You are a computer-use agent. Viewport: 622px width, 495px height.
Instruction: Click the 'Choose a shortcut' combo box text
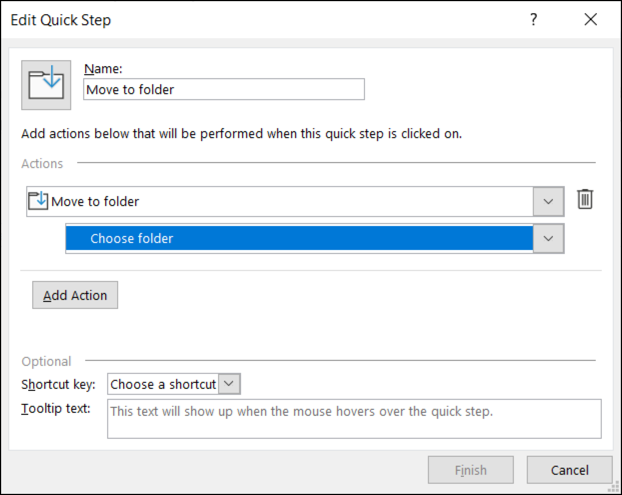(162, 384)
